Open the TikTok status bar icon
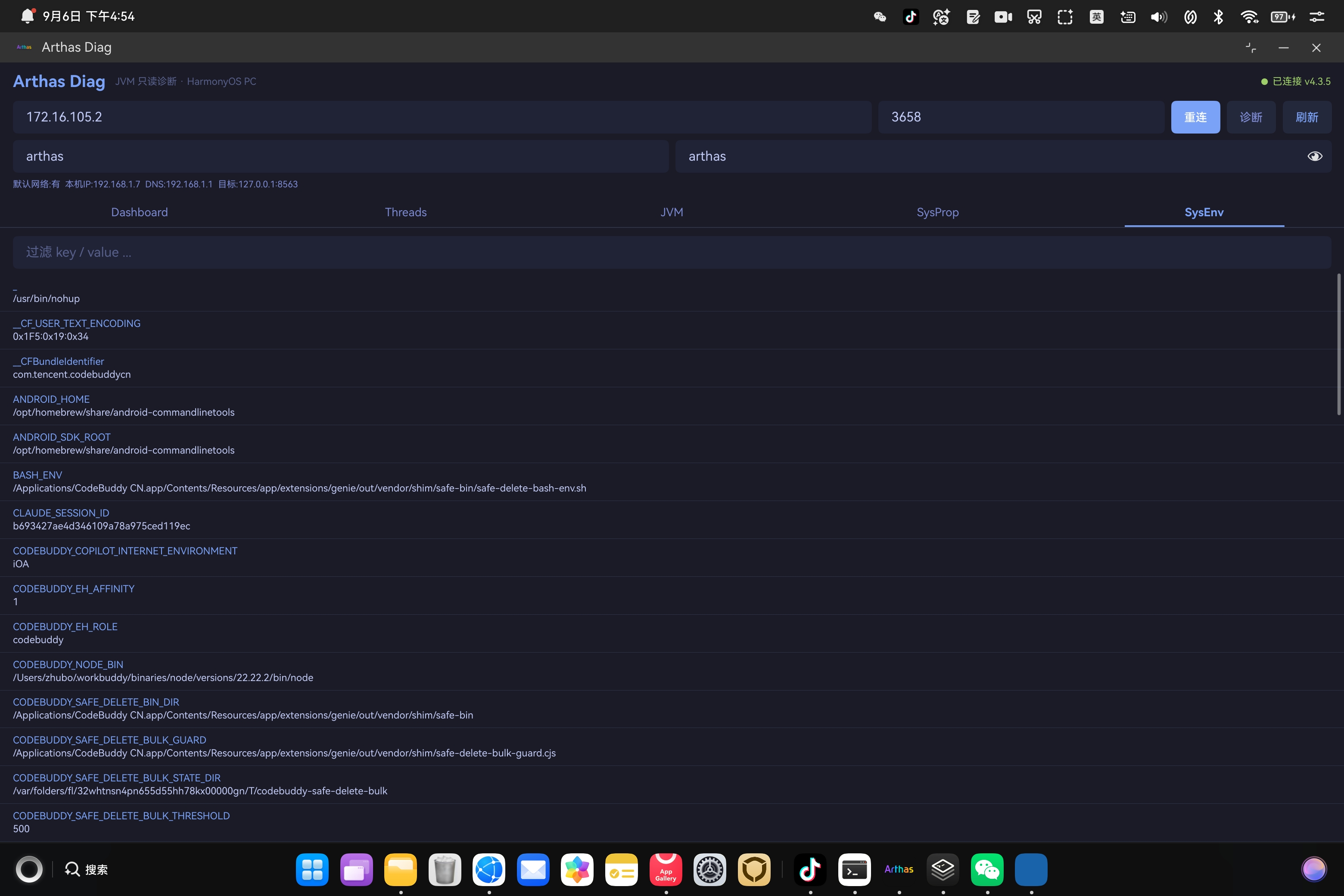This screenshot has height=896, width=1344. point(911,16)
